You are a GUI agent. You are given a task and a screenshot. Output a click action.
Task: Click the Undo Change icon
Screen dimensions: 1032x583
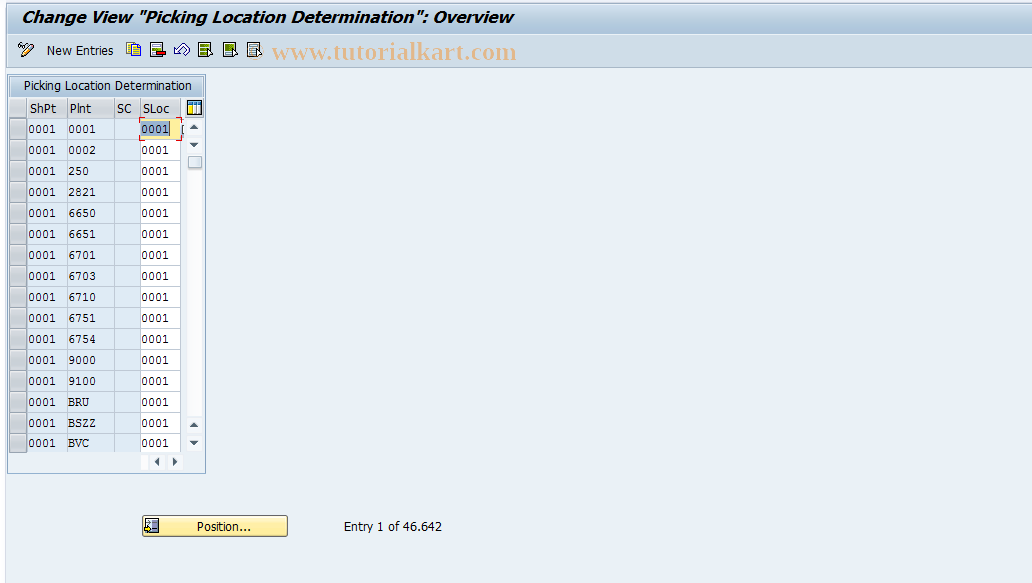coord(182,50)
